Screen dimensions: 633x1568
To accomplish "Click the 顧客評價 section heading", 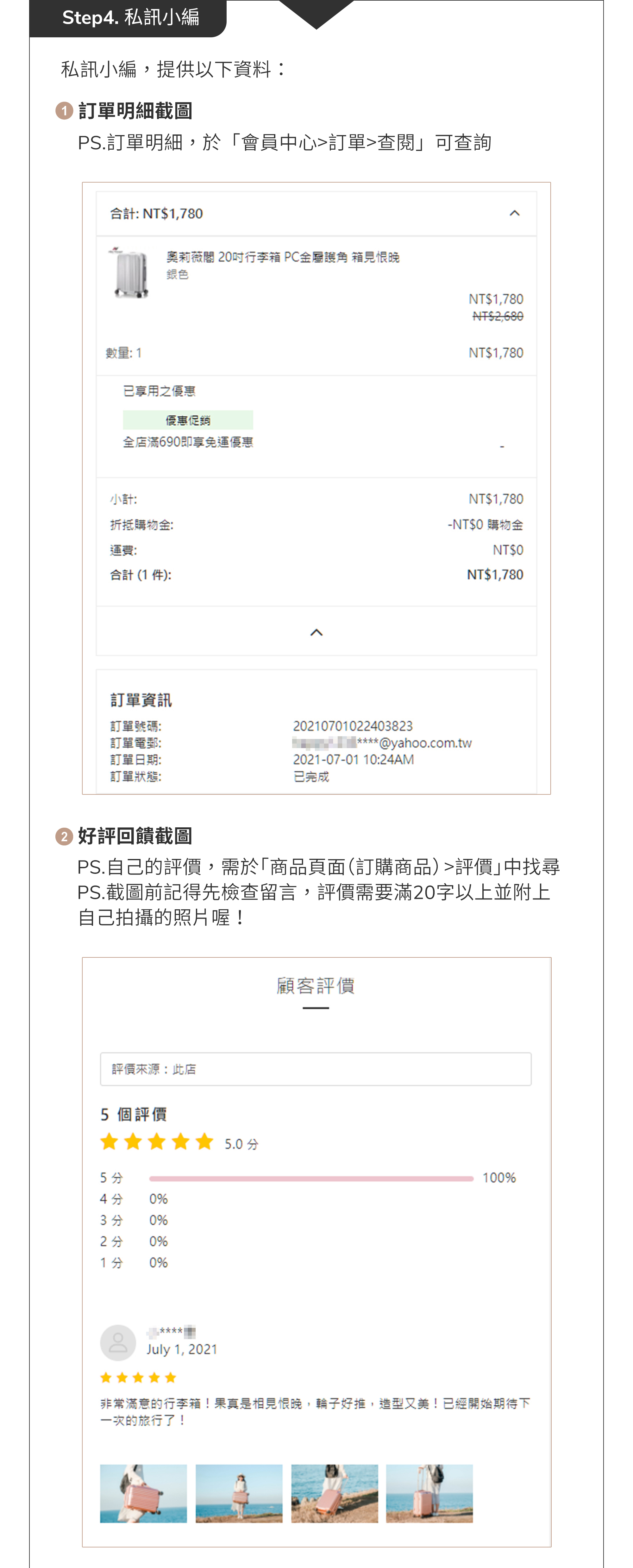I will click(x=315, y=986).
